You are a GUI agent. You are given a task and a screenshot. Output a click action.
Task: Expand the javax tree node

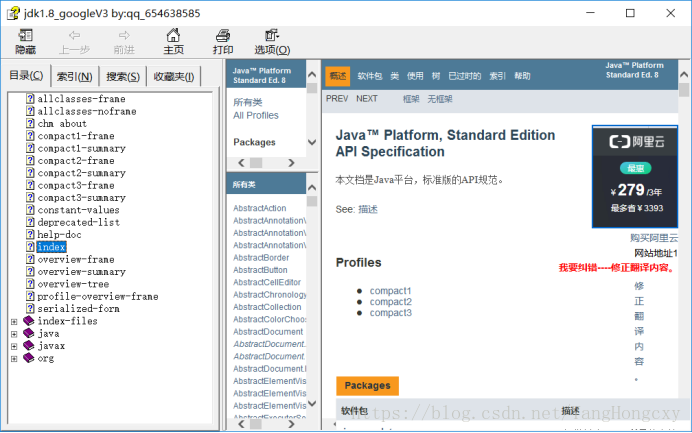[x=14, y=346]
